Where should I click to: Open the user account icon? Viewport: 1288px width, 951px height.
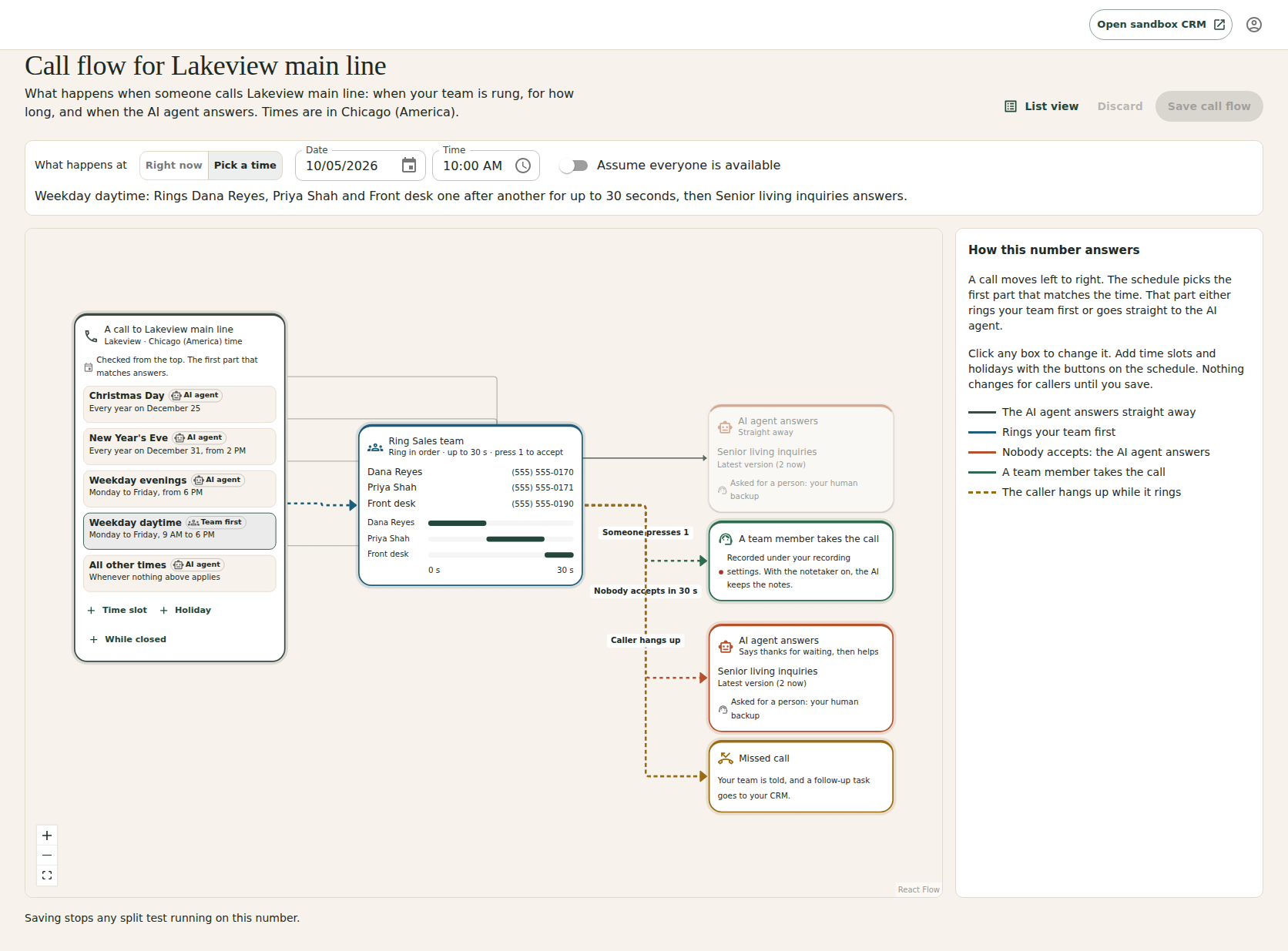(1254, 25)
